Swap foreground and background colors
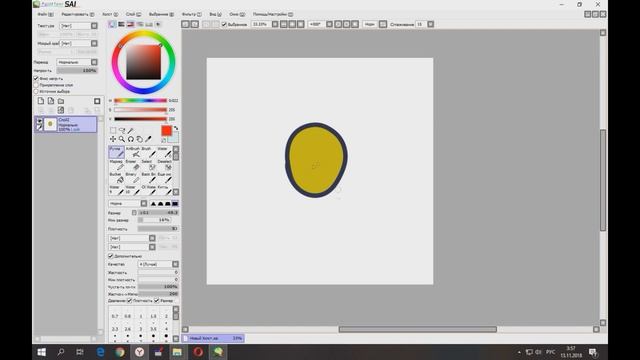The width and height of the screenshot is (640, 360). coord(176,128)
